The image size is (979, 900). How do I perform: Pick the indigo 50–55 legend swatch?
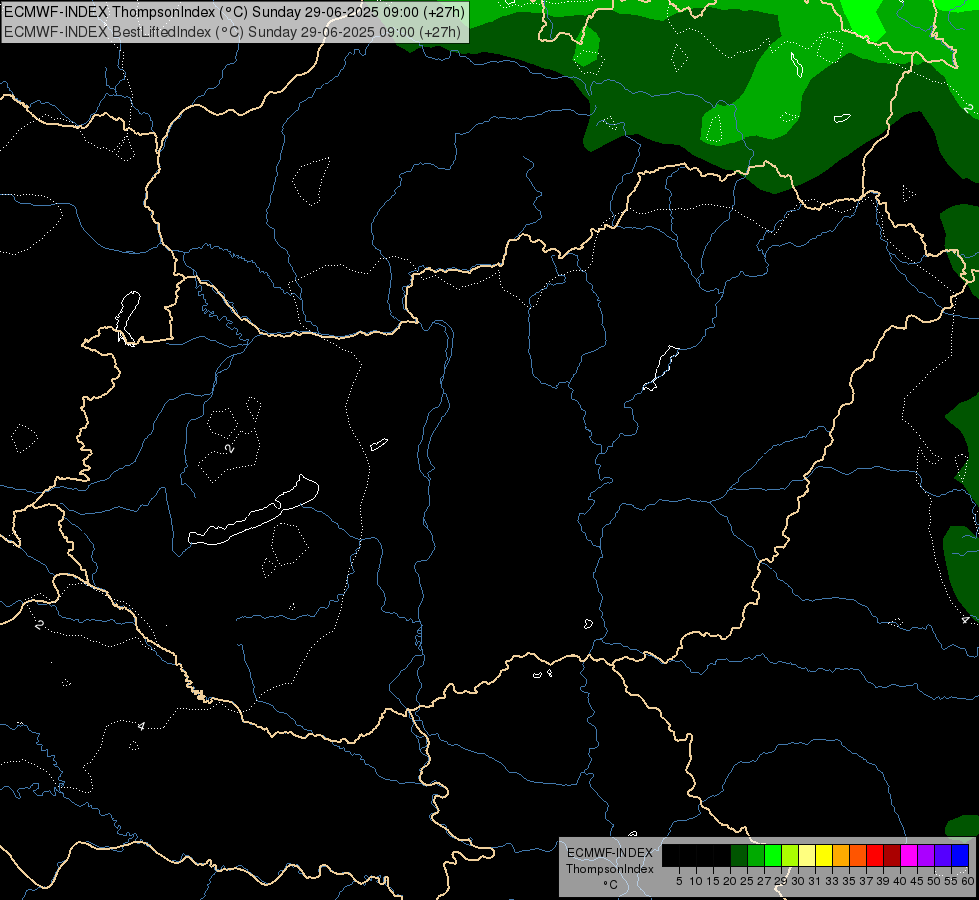pyautogui.click(x=942, y=855)
